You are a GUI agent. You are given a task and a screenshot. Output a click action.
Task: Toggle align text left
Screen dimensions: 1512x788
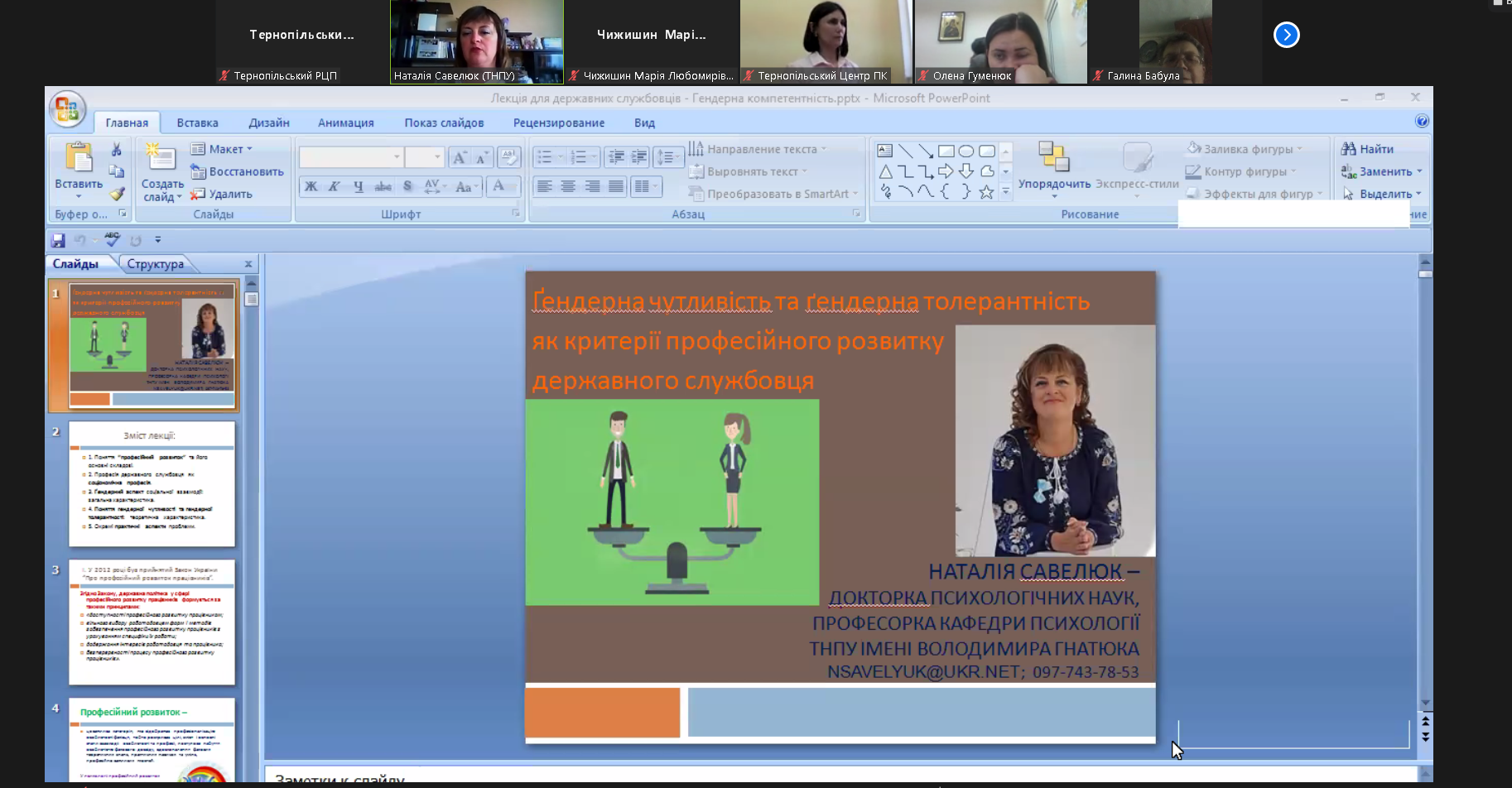(544, 186)
